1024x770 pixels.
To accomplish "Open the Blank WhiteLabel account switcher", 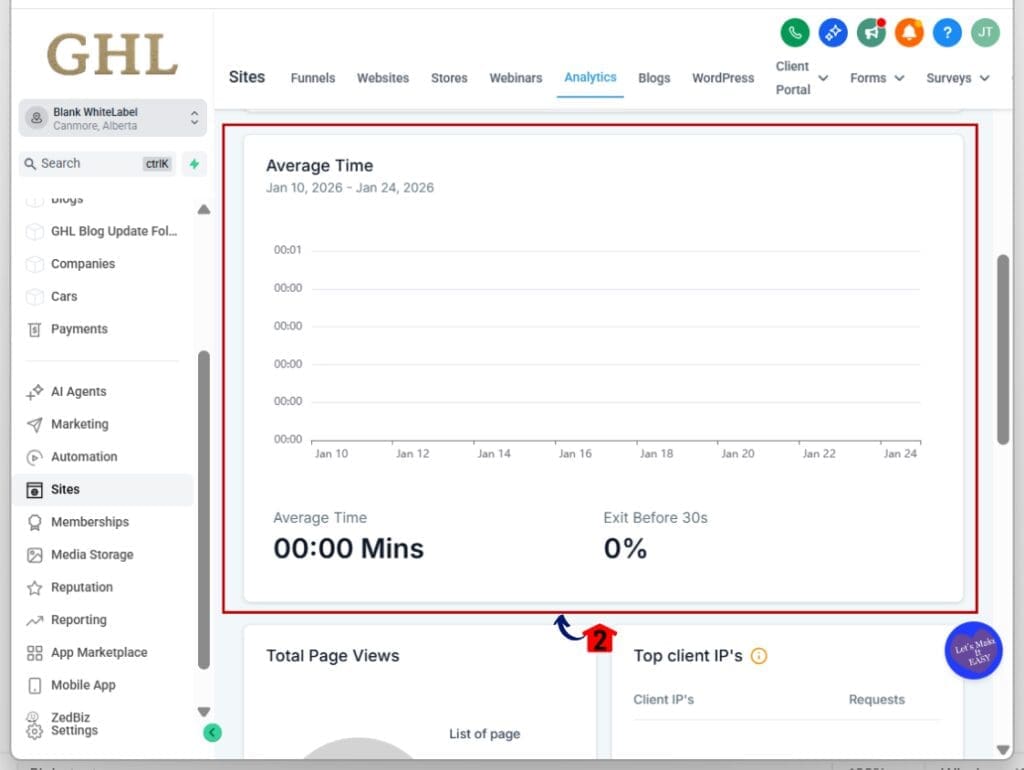I will pos(112,118).
